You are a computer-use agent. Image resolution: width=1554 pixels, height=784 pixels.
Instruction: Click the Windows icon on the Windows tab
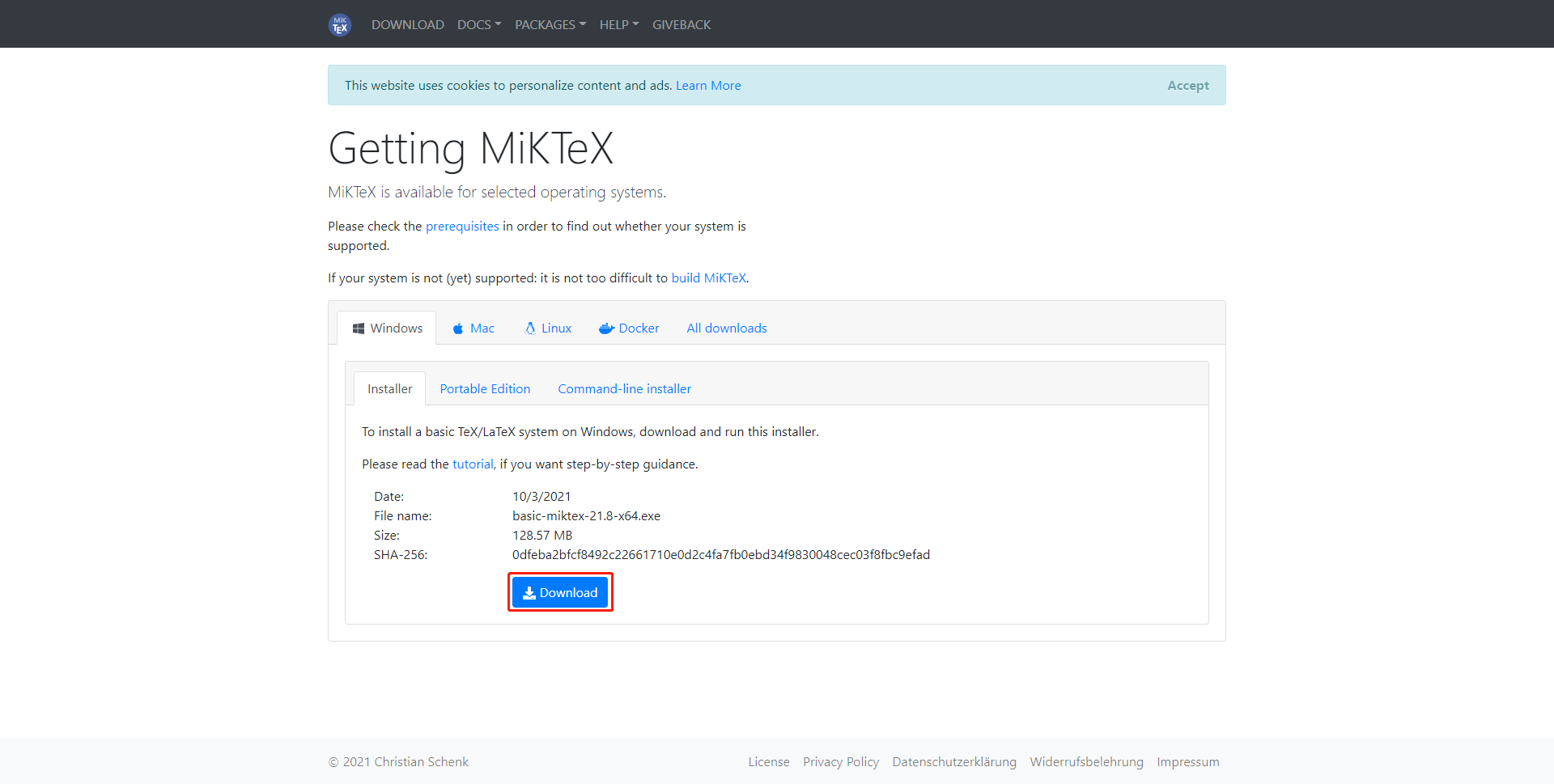[359, 328]
